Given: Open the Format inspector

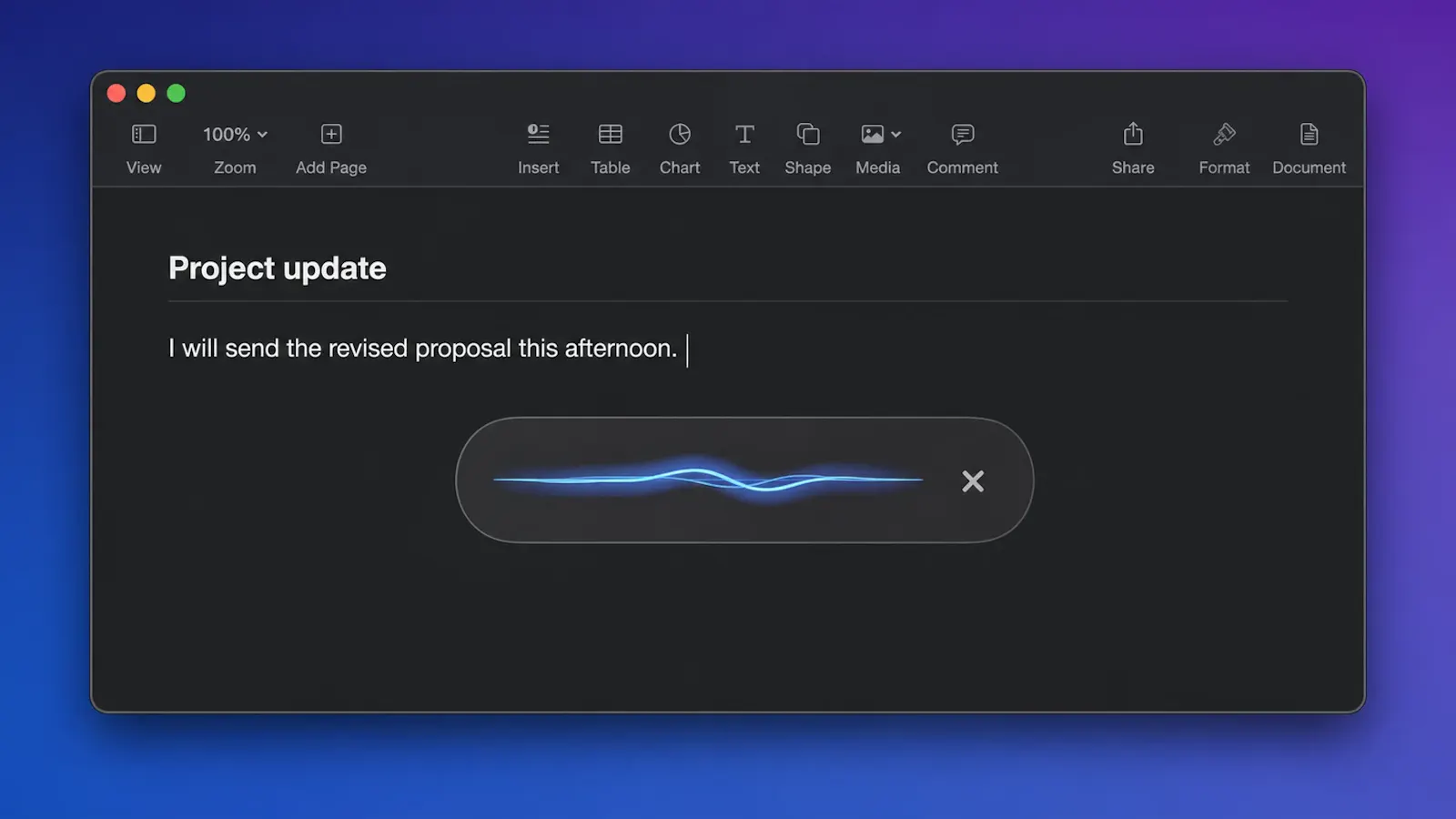Looking at the screenshot, I should [x=1224, y=148].
